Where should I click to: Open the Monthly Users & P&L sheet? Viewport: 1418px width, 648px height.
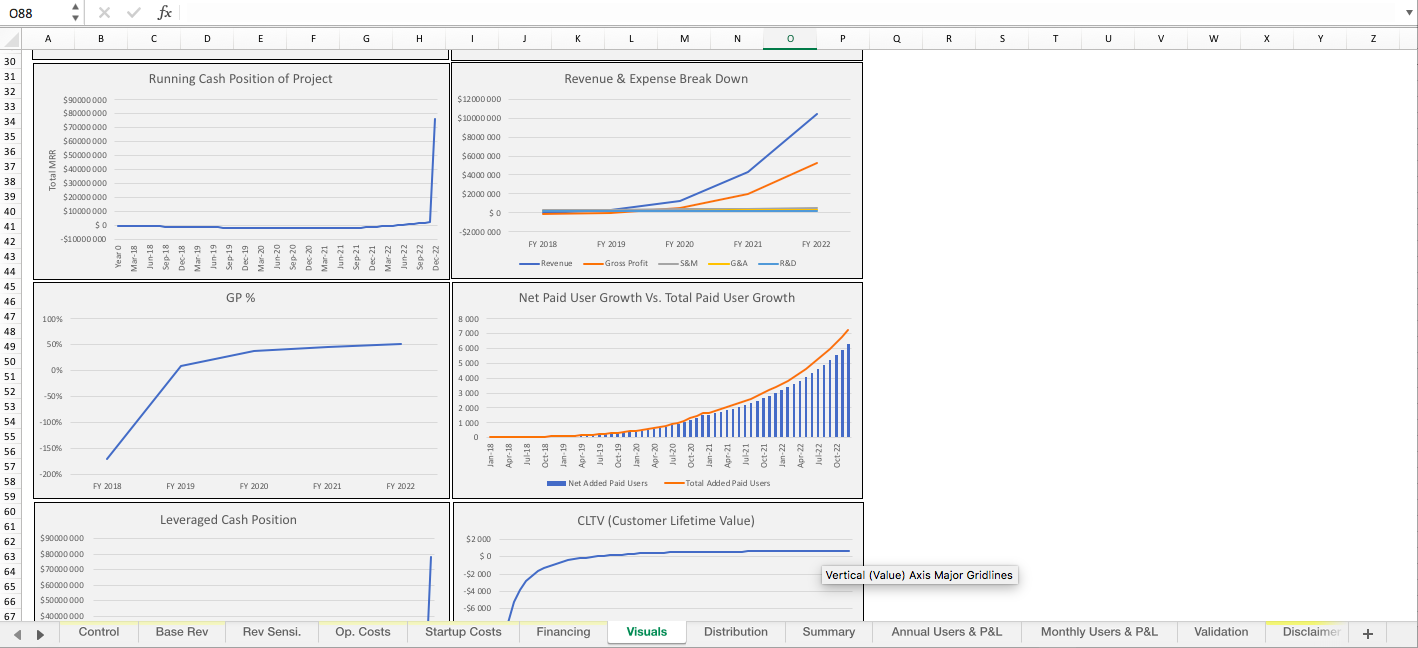pos(1098,632)
